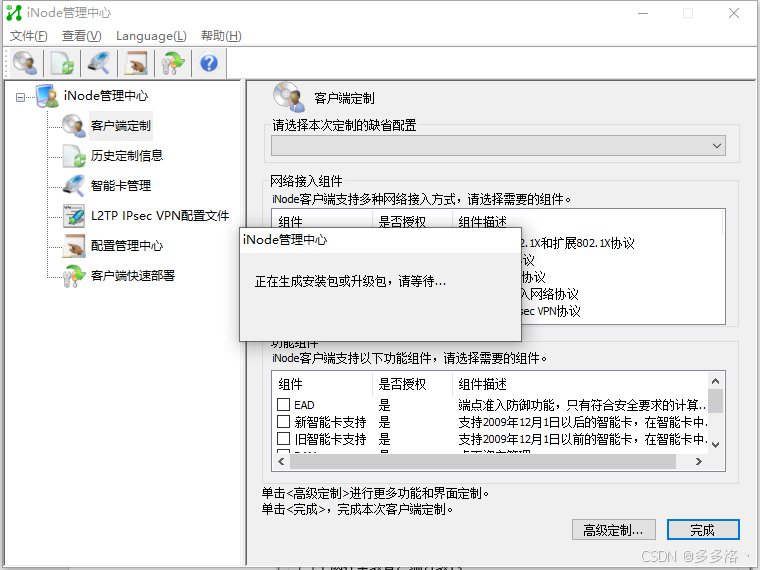Select L2TP IPsec VPN配置文件 tree item
Viewport: 760px width, 570px height.
(x=160, y=216)
